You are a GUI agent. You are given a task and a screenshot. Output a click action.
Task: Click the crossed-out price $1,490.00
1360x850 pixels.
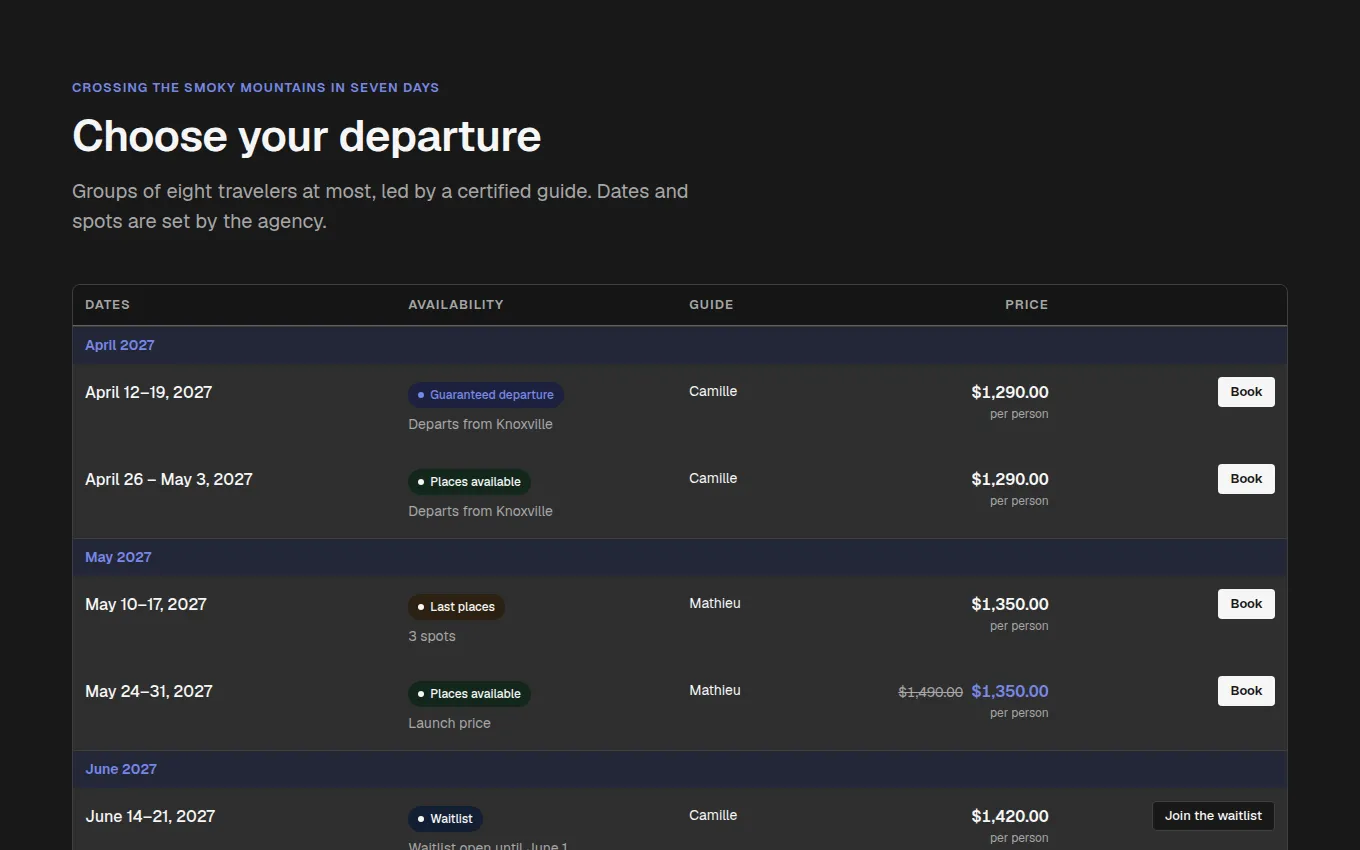pos(931,692)
